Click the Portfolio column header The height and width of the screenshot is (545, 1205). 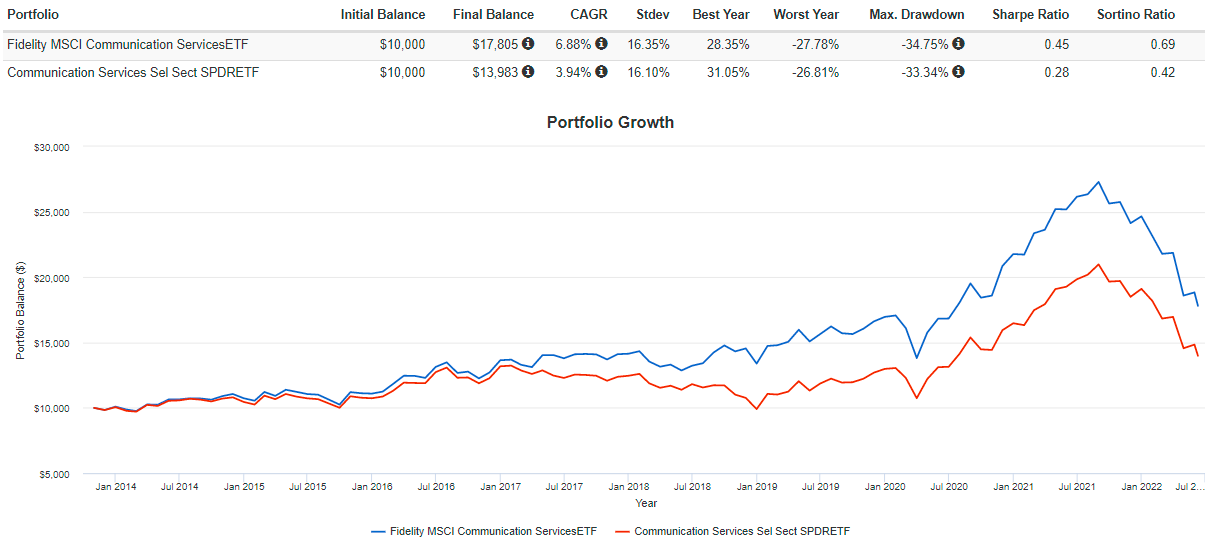coord(33,15)
